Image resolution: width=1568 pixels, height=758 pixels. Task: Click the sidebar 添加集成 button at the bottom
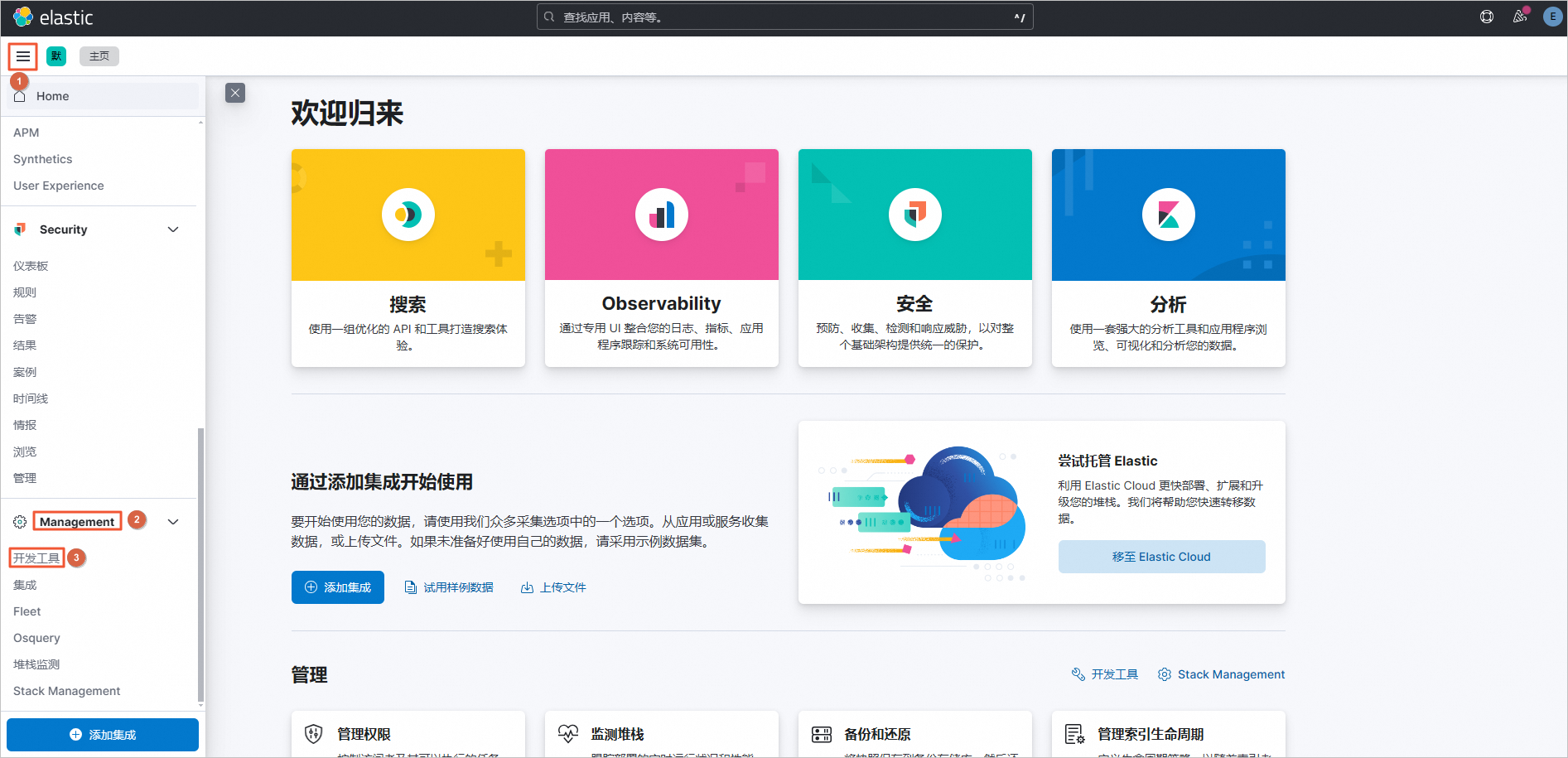click(103, 735)
